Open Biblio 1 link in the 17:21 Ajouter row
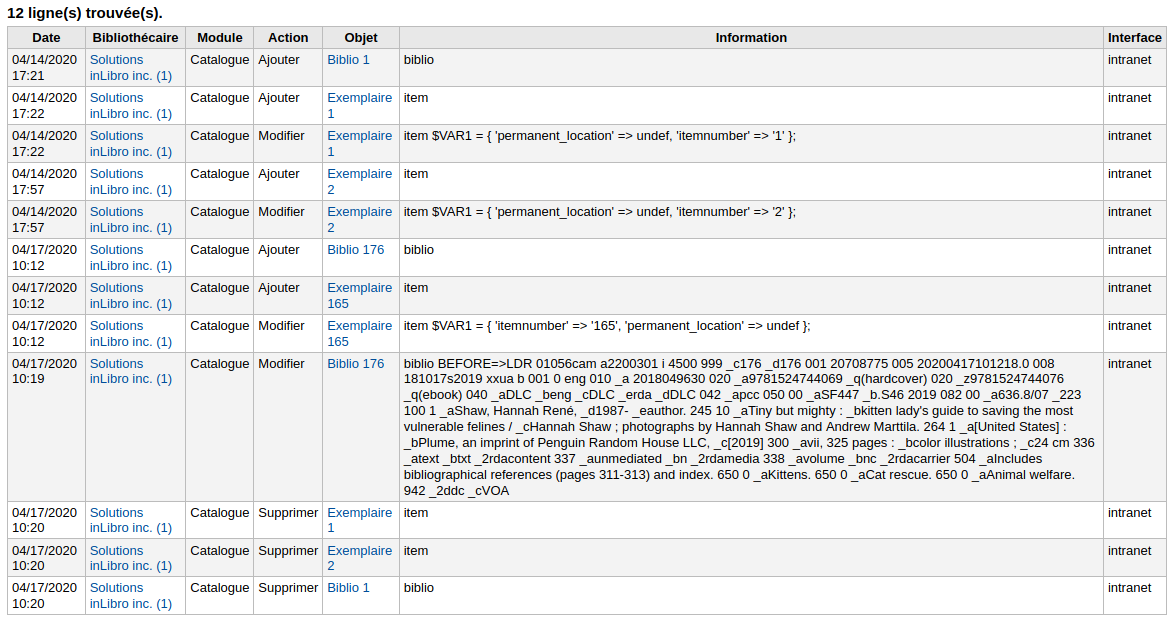The width and height of the screenshot is (1173, 620). click(x=348, y=60)
